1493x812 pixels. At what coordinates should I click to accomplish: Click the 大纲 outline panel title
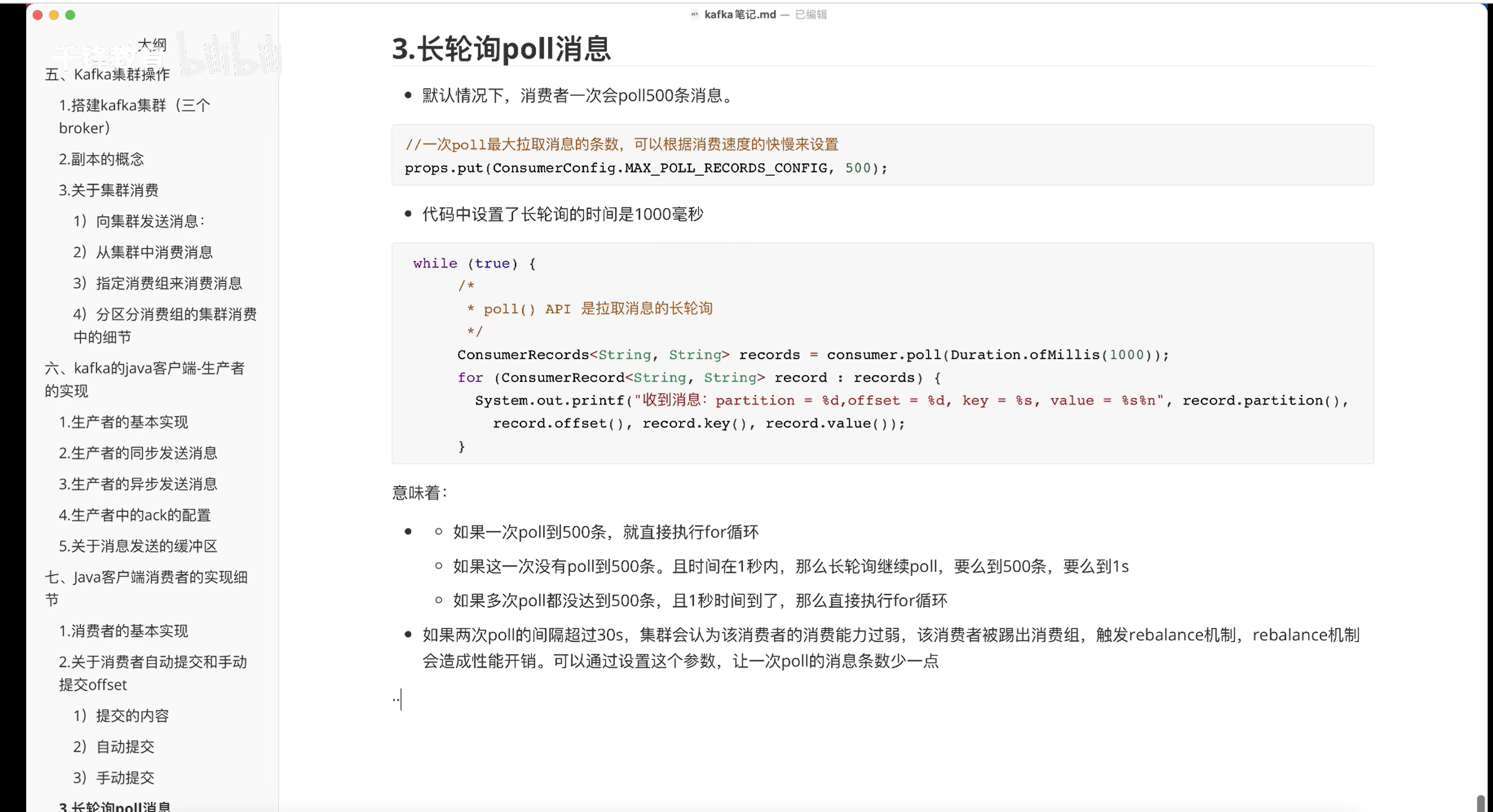152,44
